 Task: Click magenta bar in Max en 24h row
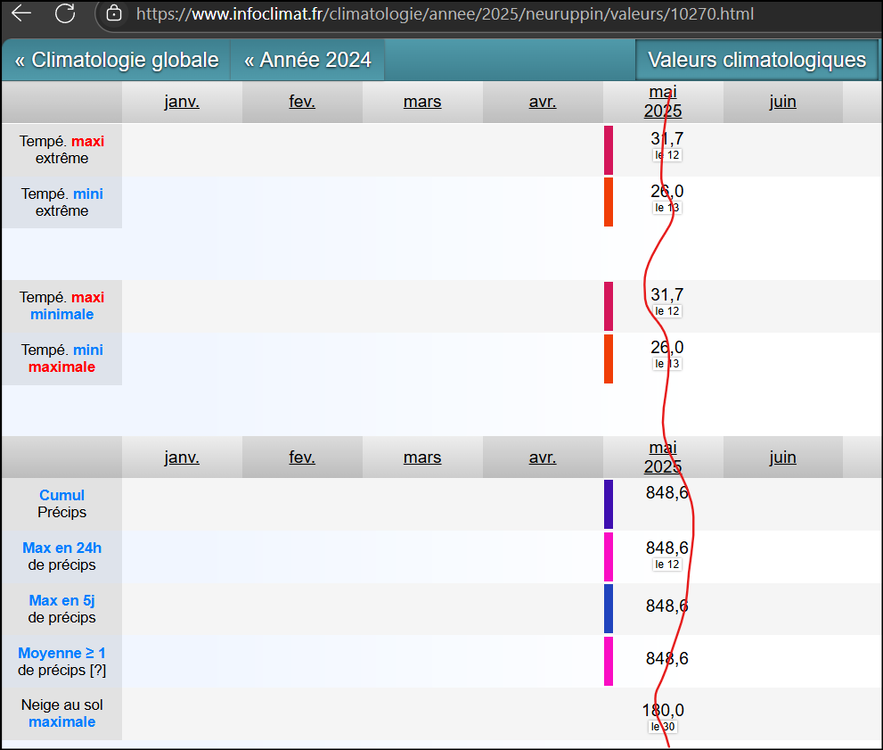pyautogui.click(x=608, y=557)
